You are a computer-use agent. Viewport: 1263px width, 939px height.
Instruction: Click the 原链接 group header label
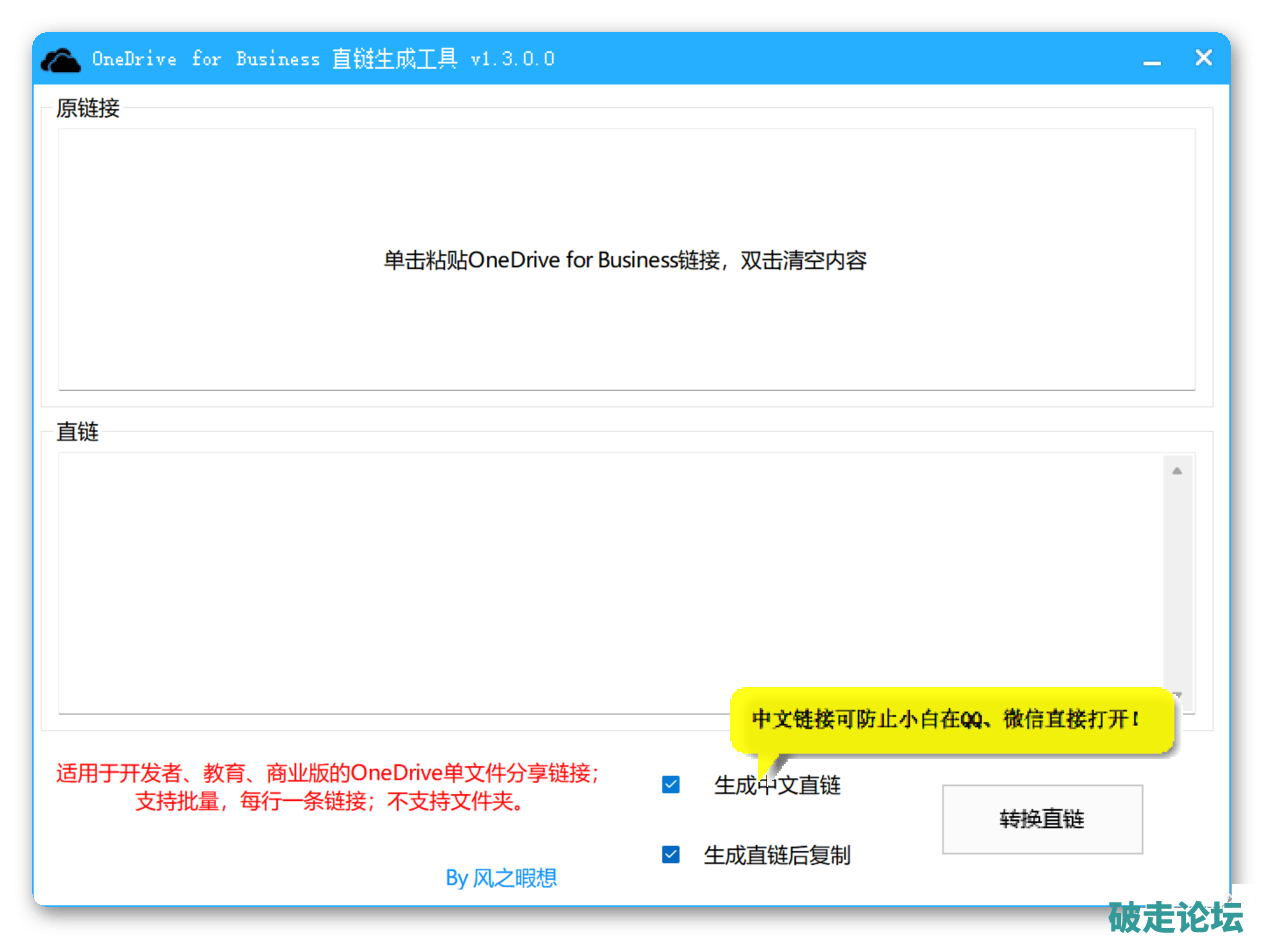tap(88, 109)
